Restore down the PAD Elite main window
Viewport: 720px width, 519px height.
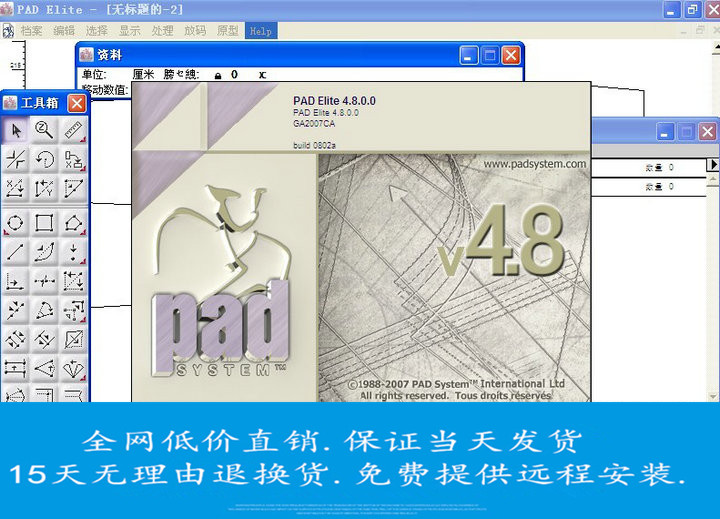(x=692, y=10)
